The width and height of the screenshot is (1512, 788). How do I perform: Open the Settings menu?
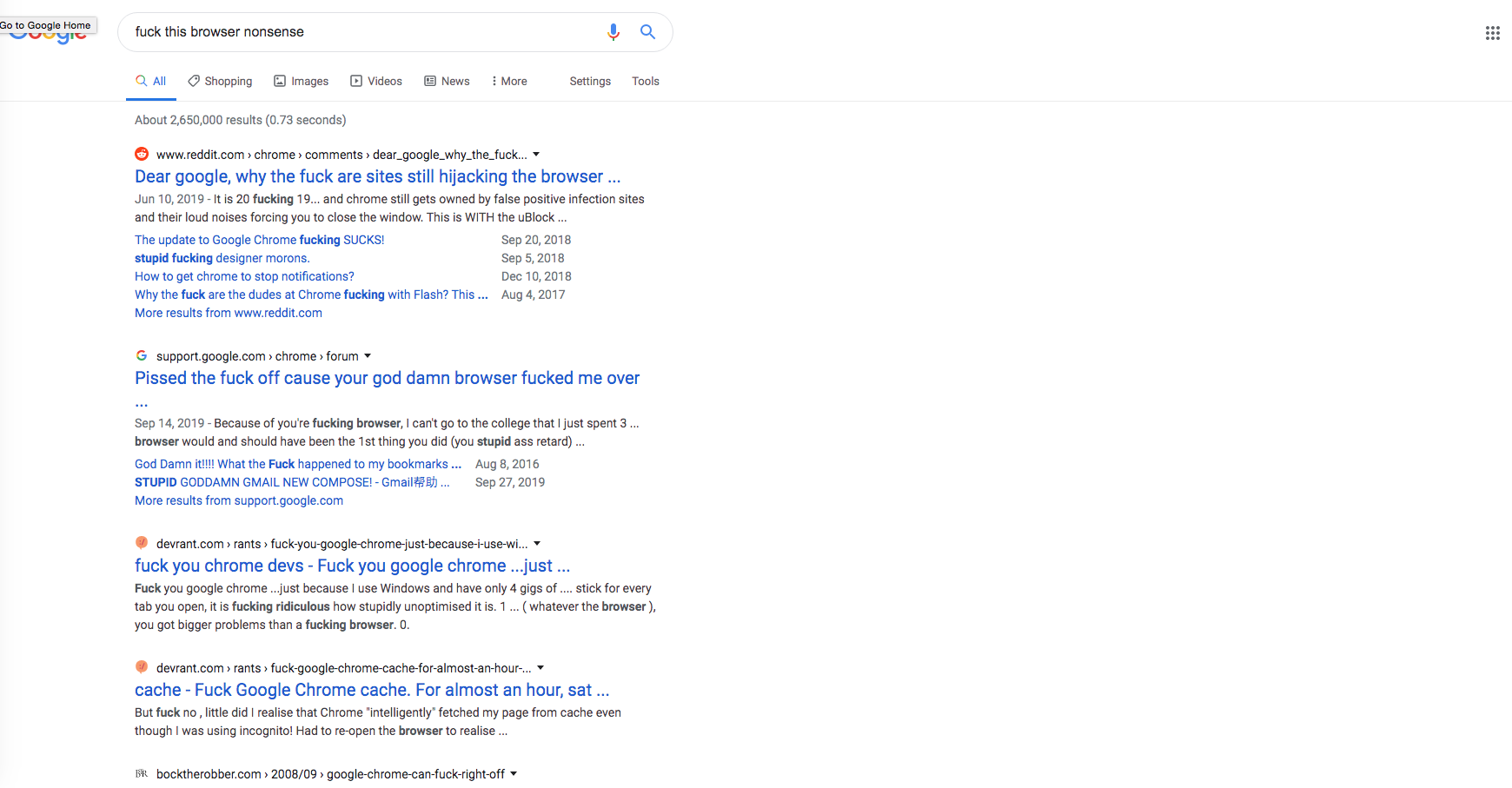(590, 81)
